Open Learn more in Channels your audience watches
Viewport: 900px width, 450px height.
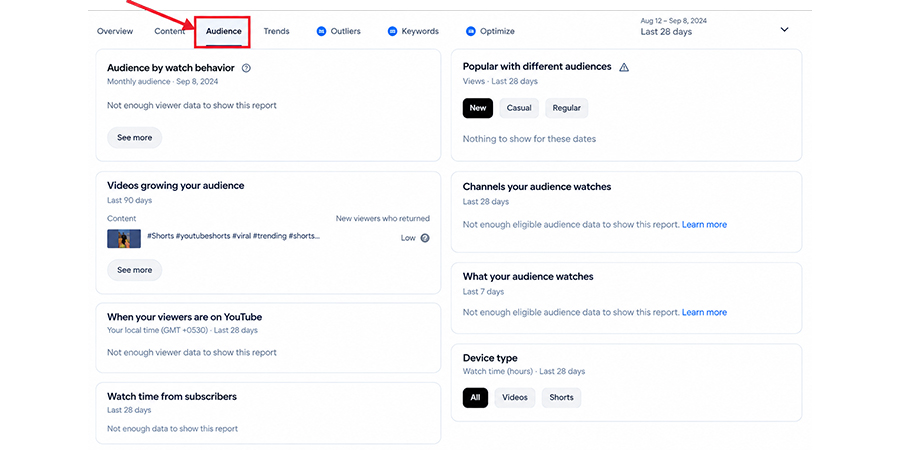[704, 224]
